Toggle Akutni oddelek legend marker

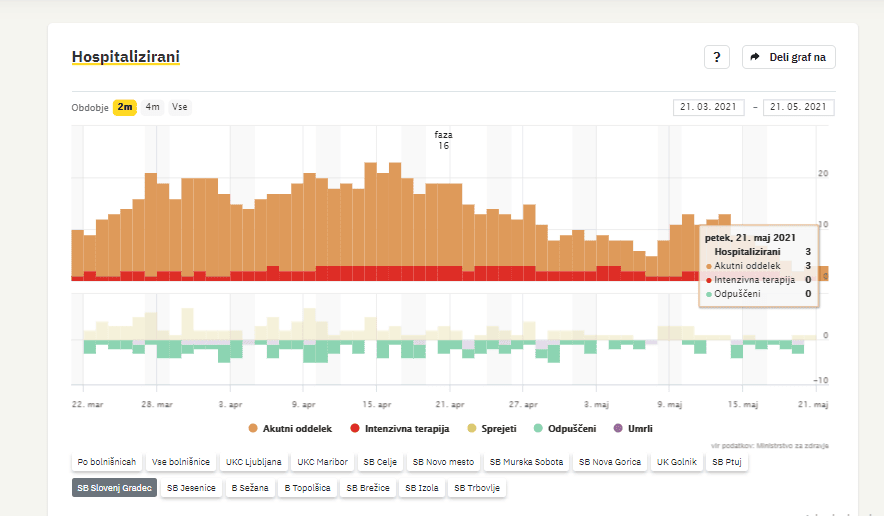[253, 428]
